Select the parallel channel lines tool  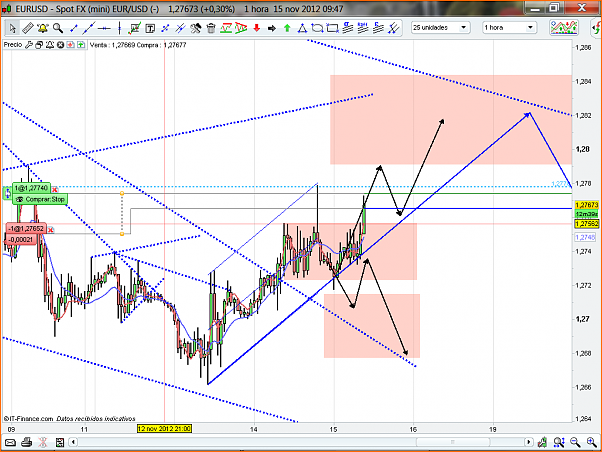click(394, 28)
